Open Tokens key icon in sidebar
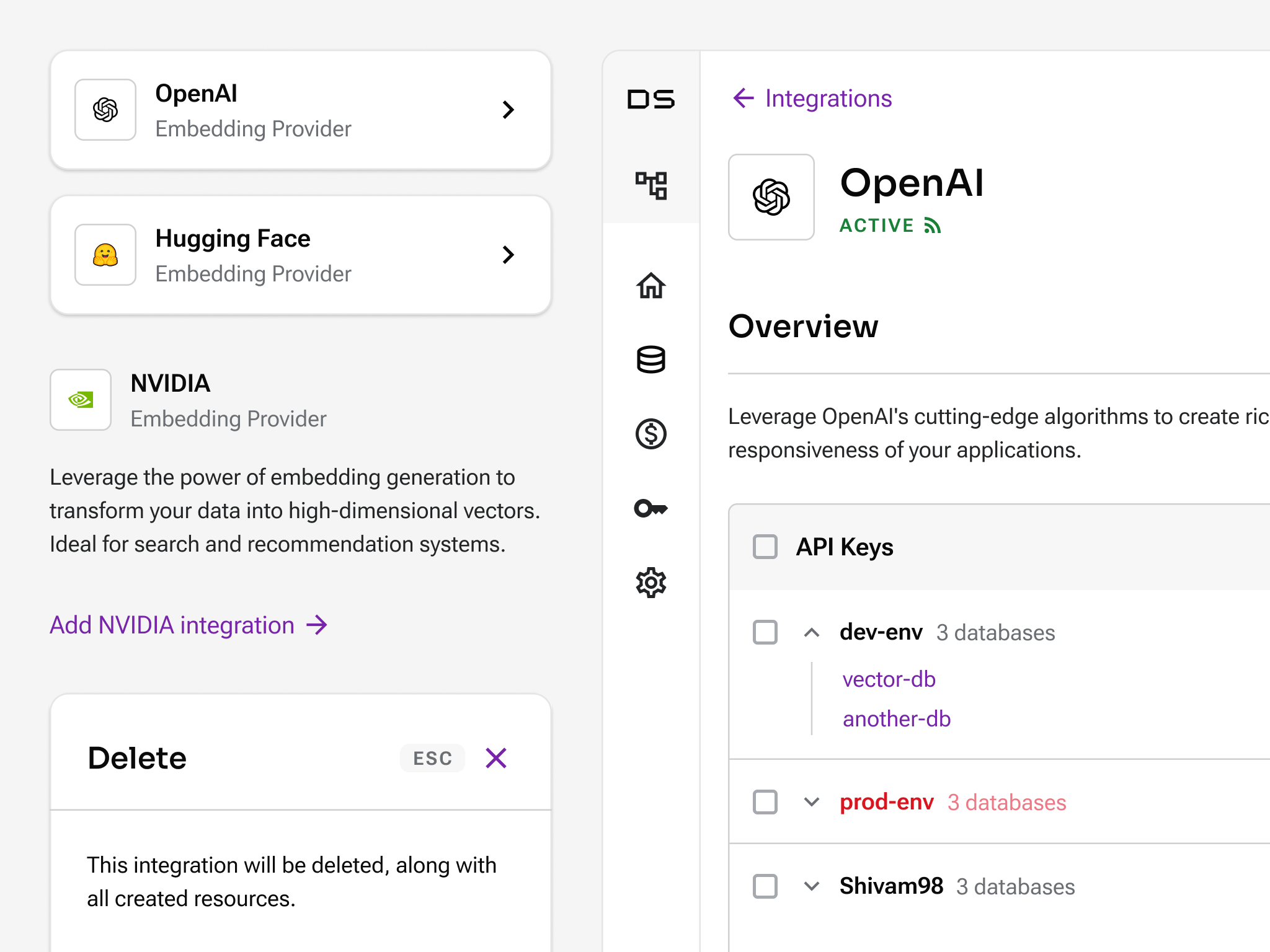Screen dimensions: 1270x952 tap(651, 508)
